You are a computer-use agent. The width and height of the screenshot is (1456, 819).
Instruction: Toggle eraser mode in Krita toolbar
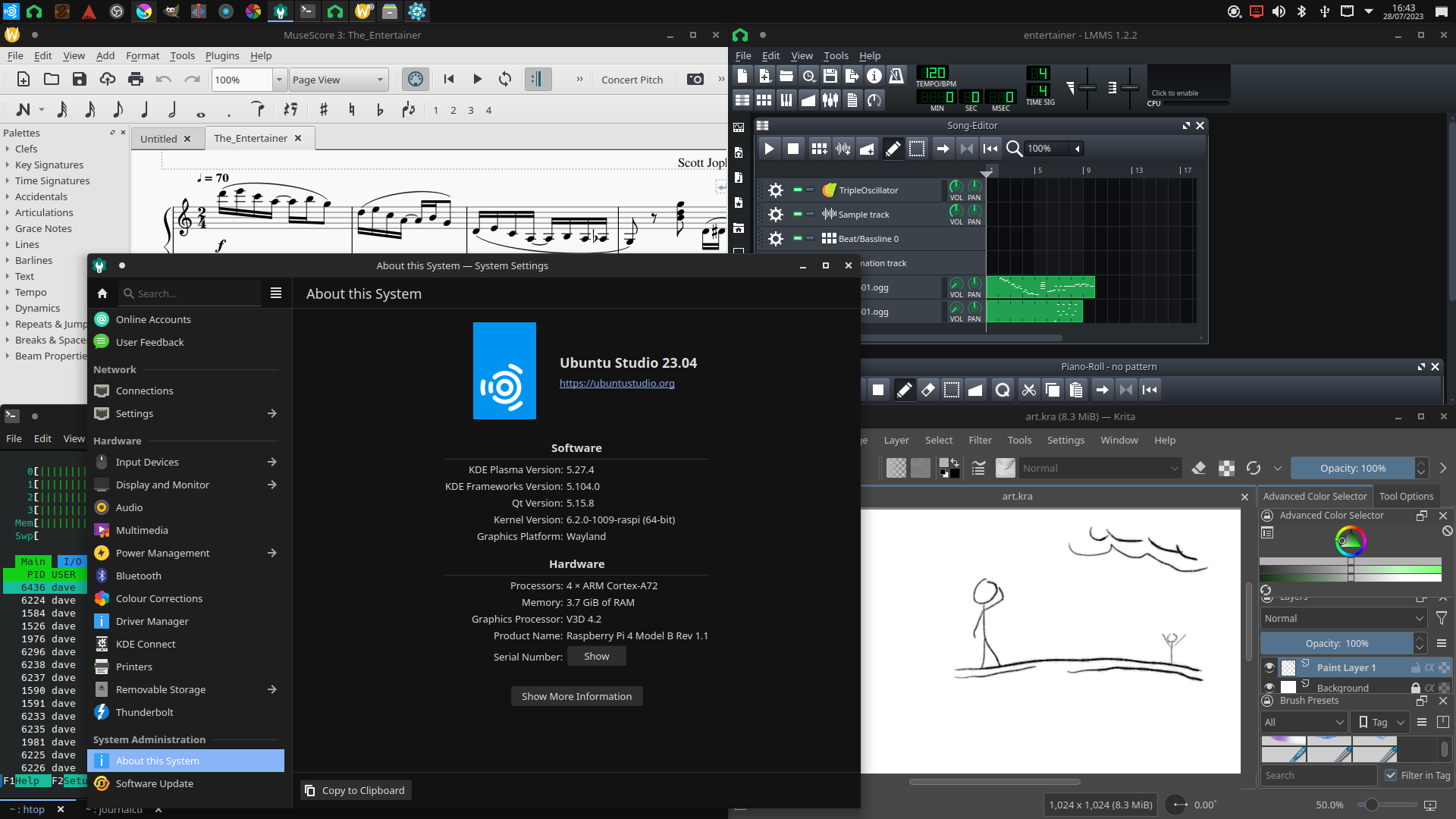pos(1199,468)
